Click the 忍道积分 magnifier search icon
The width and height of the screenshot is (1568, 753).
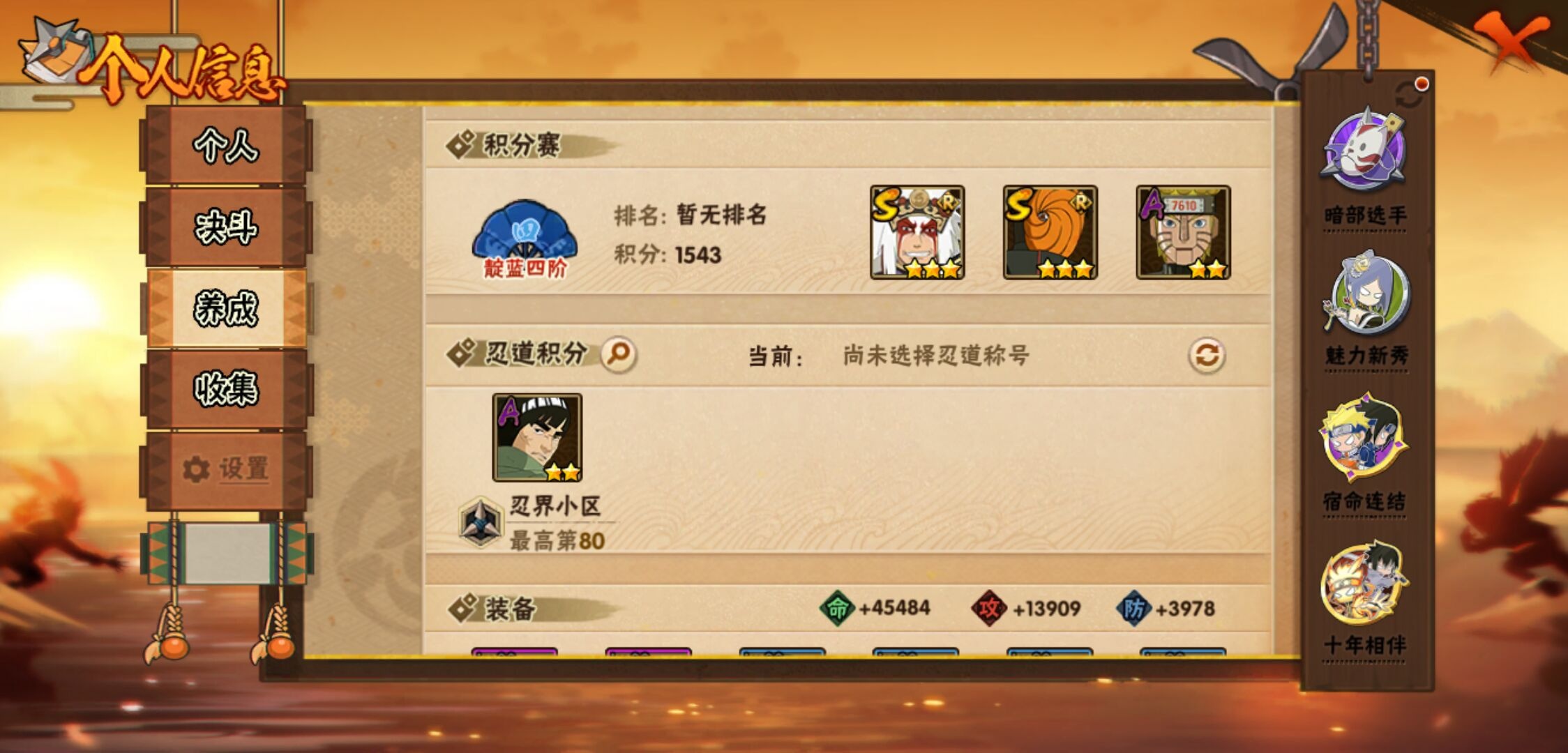tap(619, 354)
